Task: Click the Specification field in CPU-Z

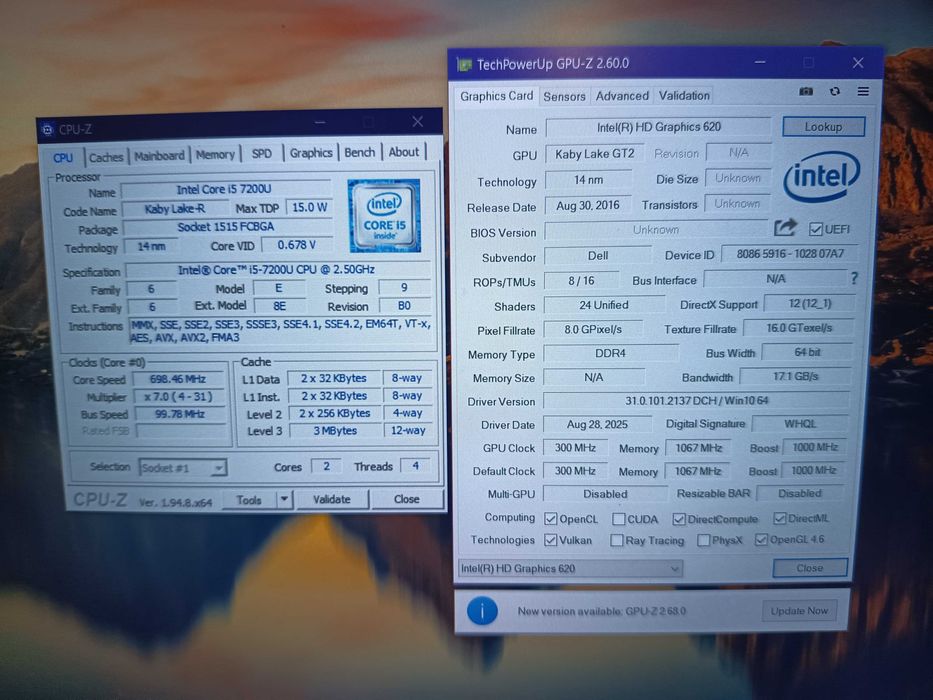Action: (277, 270)
